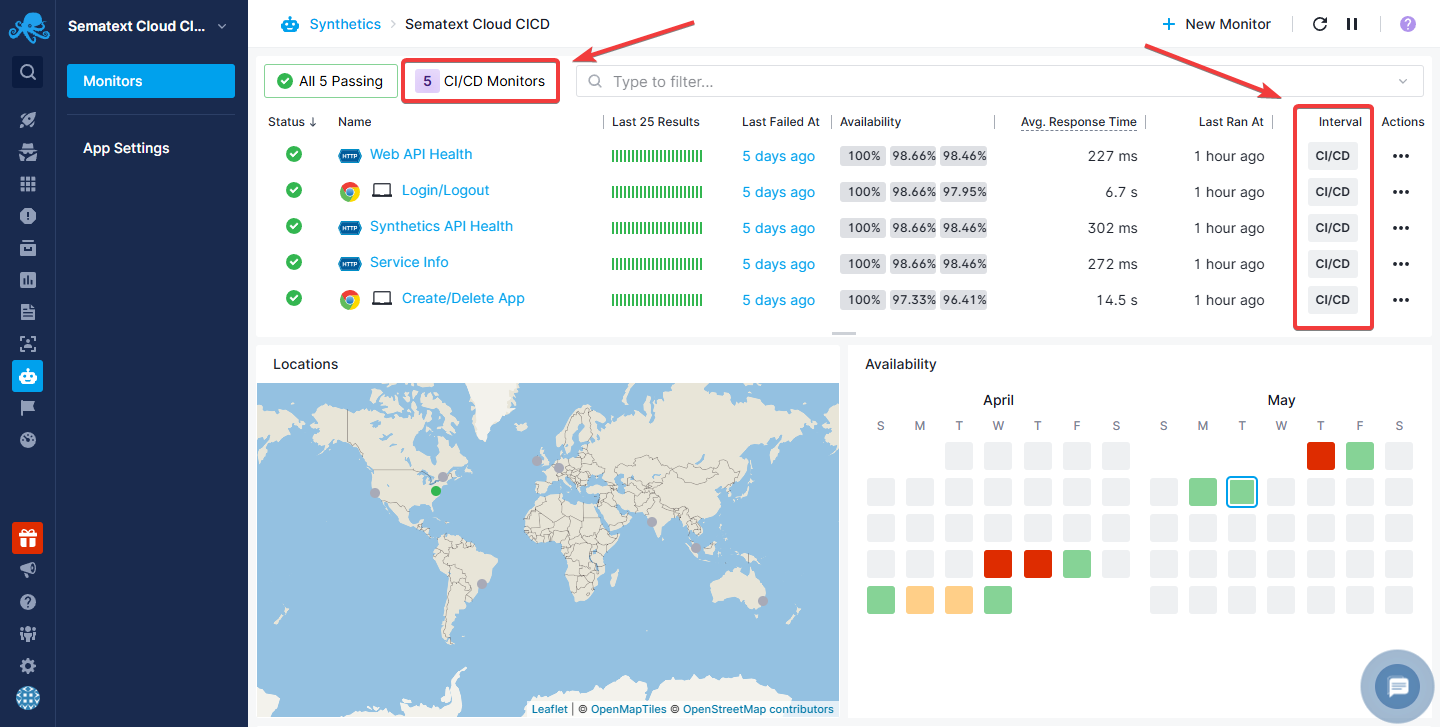This screenshot has width=1440, height=727.
Task: Click the pause icon in top bar
Action: pos(1352,24)
